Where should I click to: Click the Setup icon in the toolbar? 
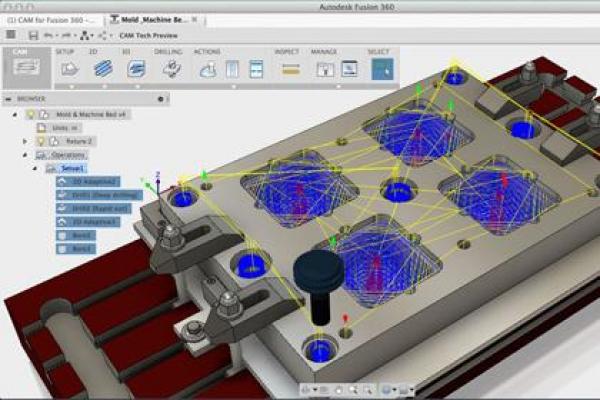[70, 69]
